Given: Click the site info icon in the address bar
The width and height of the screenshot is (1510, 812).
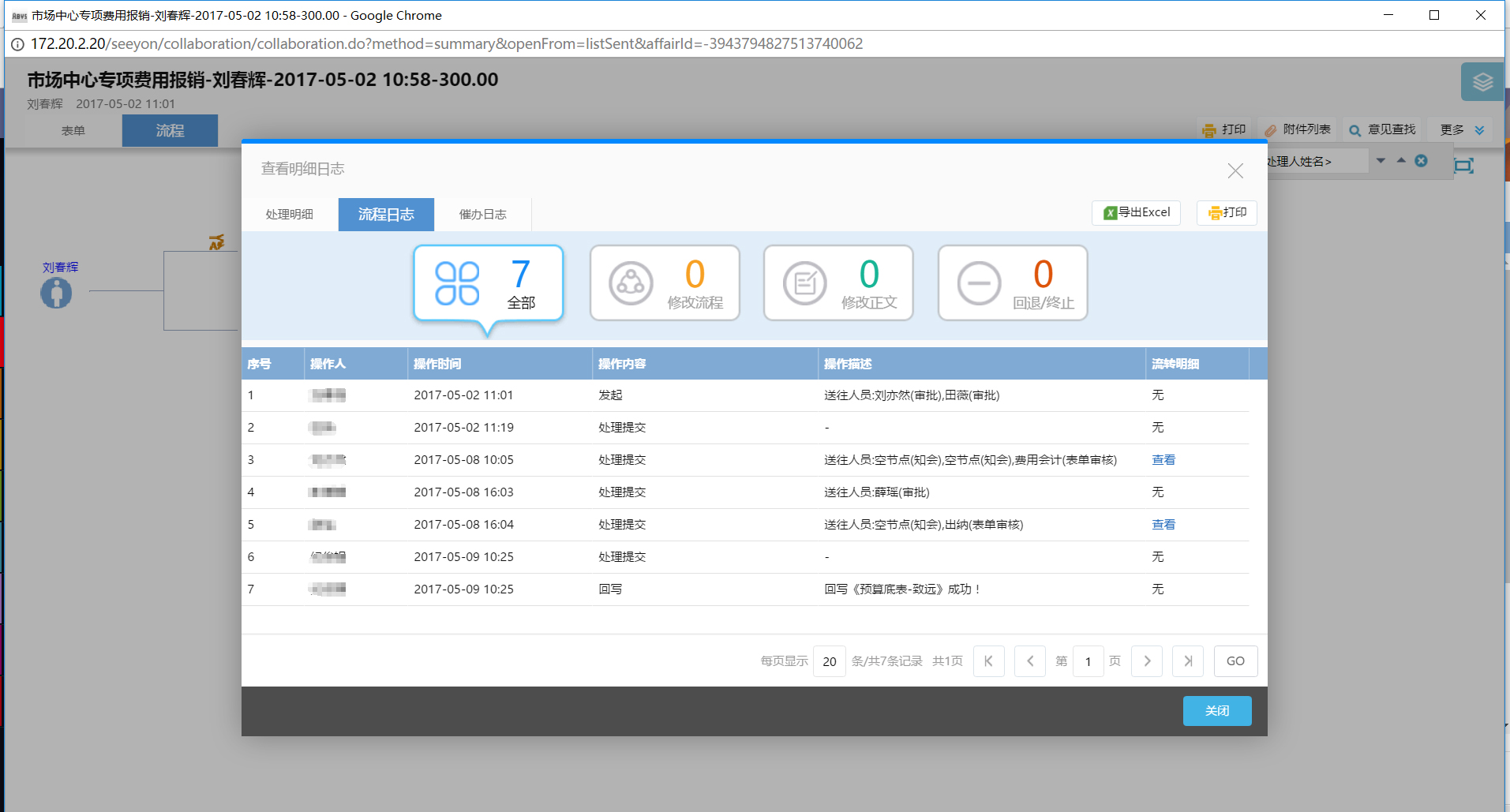Looking at the screenshot, I should click(x=17, y=44).
